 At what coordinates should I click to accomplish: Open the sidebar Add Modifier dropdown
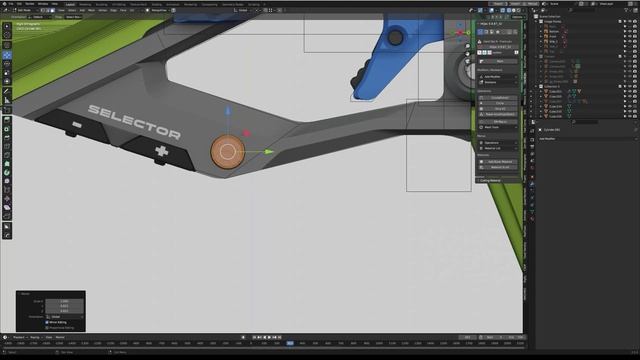coord(498,76)
